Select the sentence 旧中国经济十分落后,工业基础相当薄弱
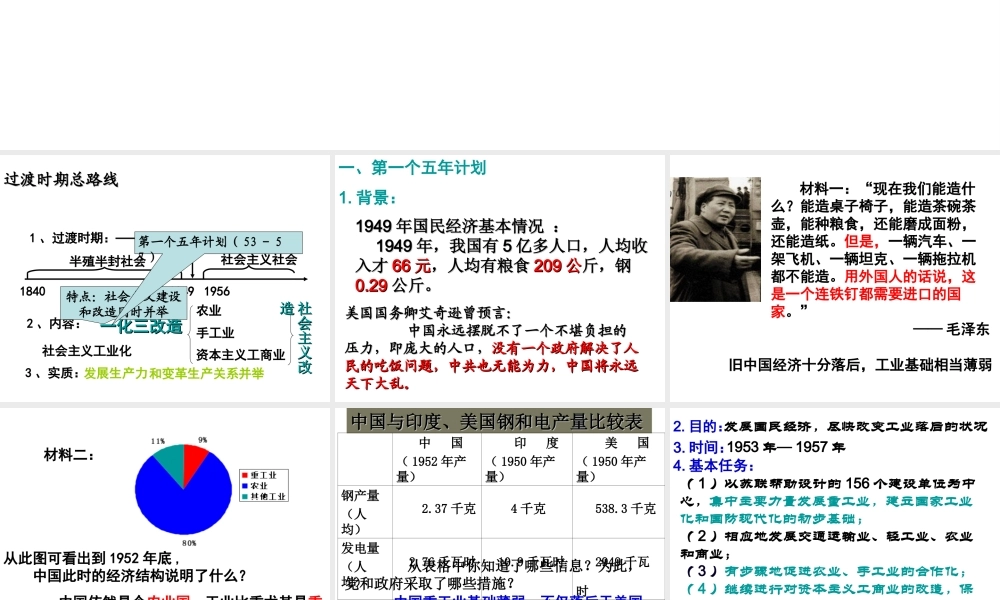The image size is (1000, 600). pyautogui.click(x=860, y=365)
